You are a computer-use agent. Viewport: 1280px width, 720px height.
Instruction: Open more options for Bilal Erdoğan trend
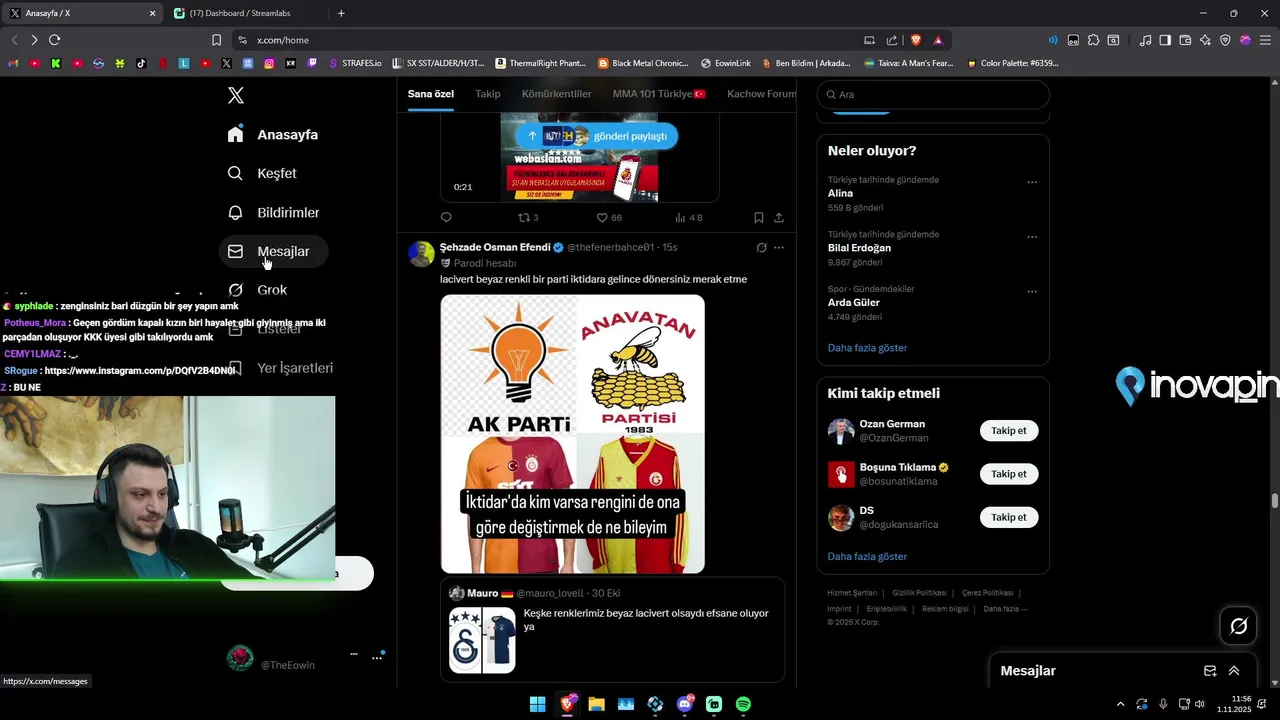click(1032, 237)
